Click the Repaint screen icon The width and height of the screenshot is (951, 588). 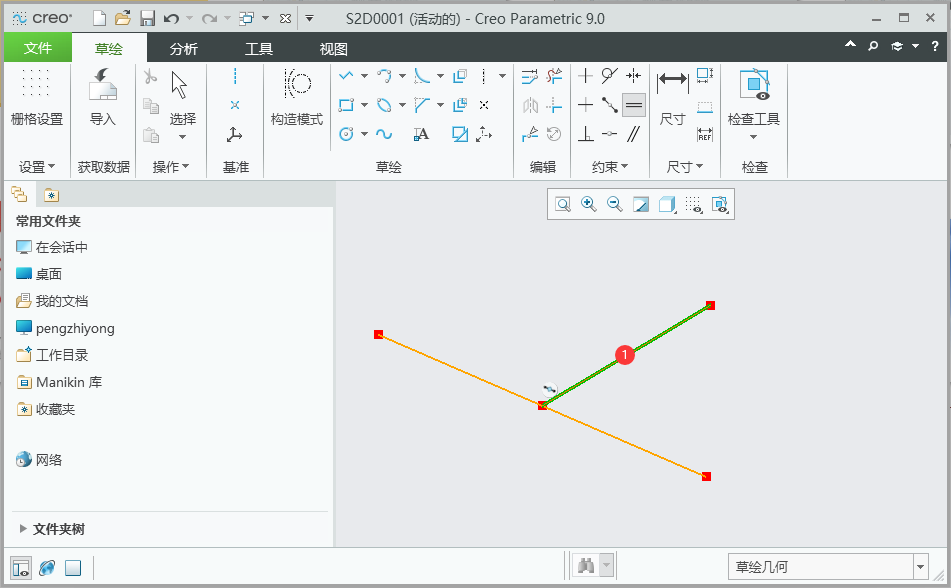point(641,204)
